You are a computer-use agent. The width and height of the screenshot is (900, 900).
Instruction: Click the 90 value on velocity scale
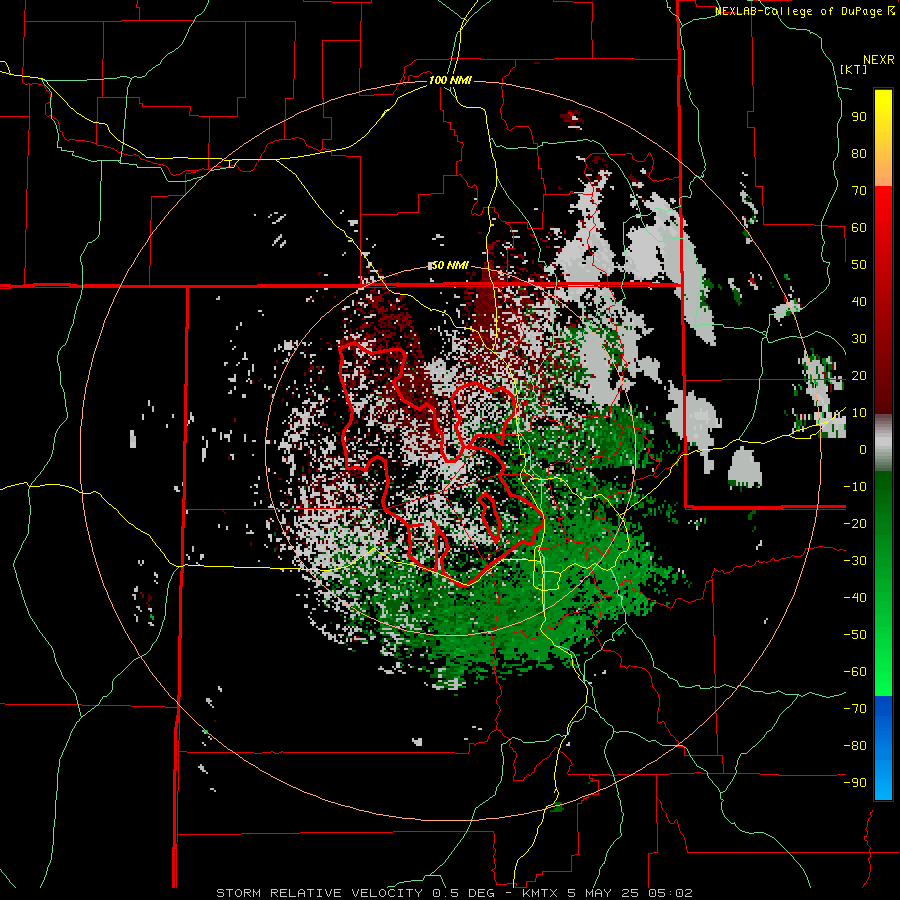pyautogui.click(x=859, y=117)
